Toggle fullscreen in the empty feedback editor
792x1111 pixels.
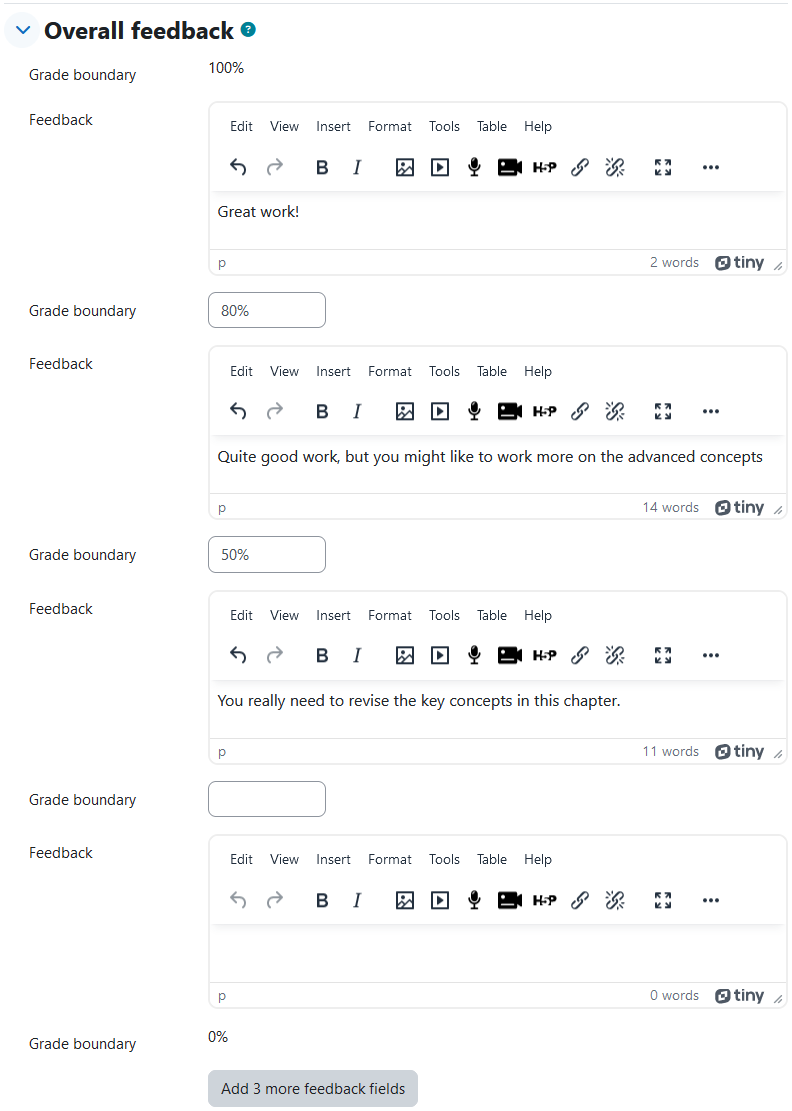click(662, 900)
